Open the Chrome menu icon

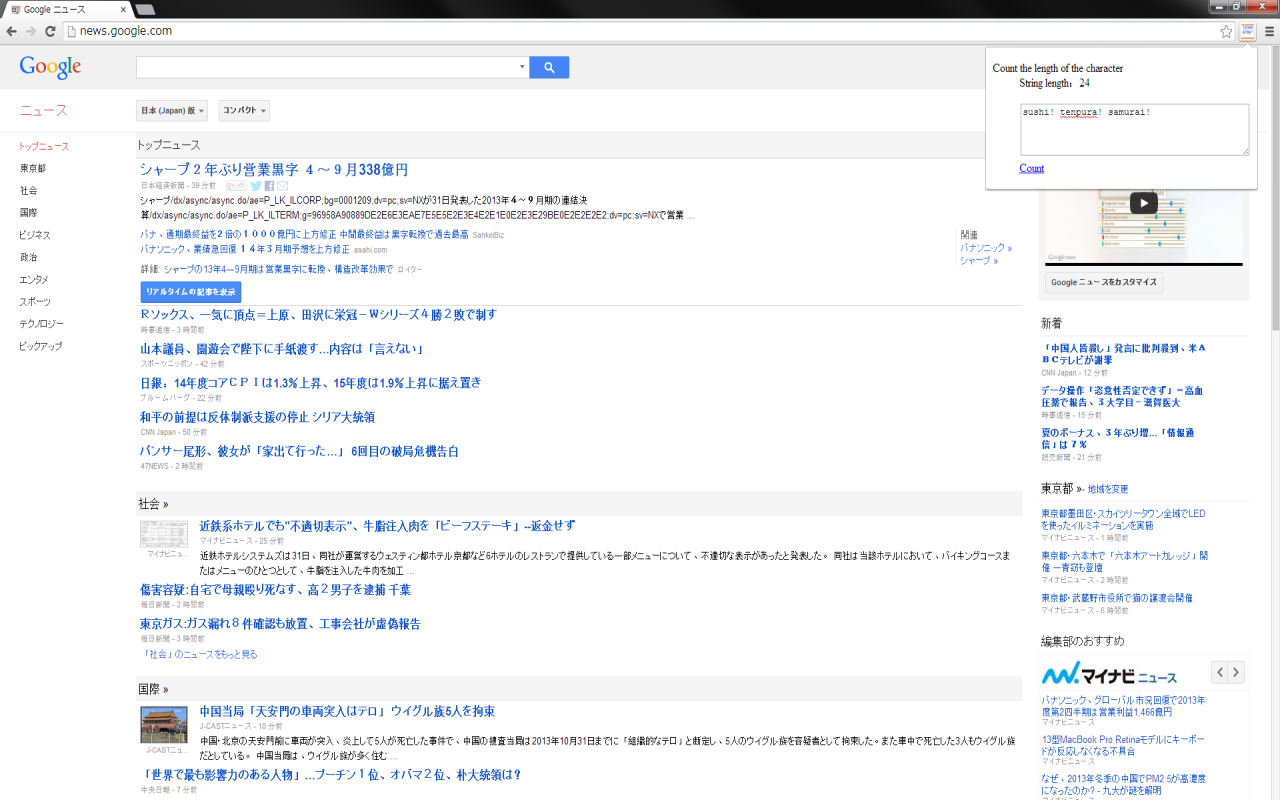point(1269,31)
